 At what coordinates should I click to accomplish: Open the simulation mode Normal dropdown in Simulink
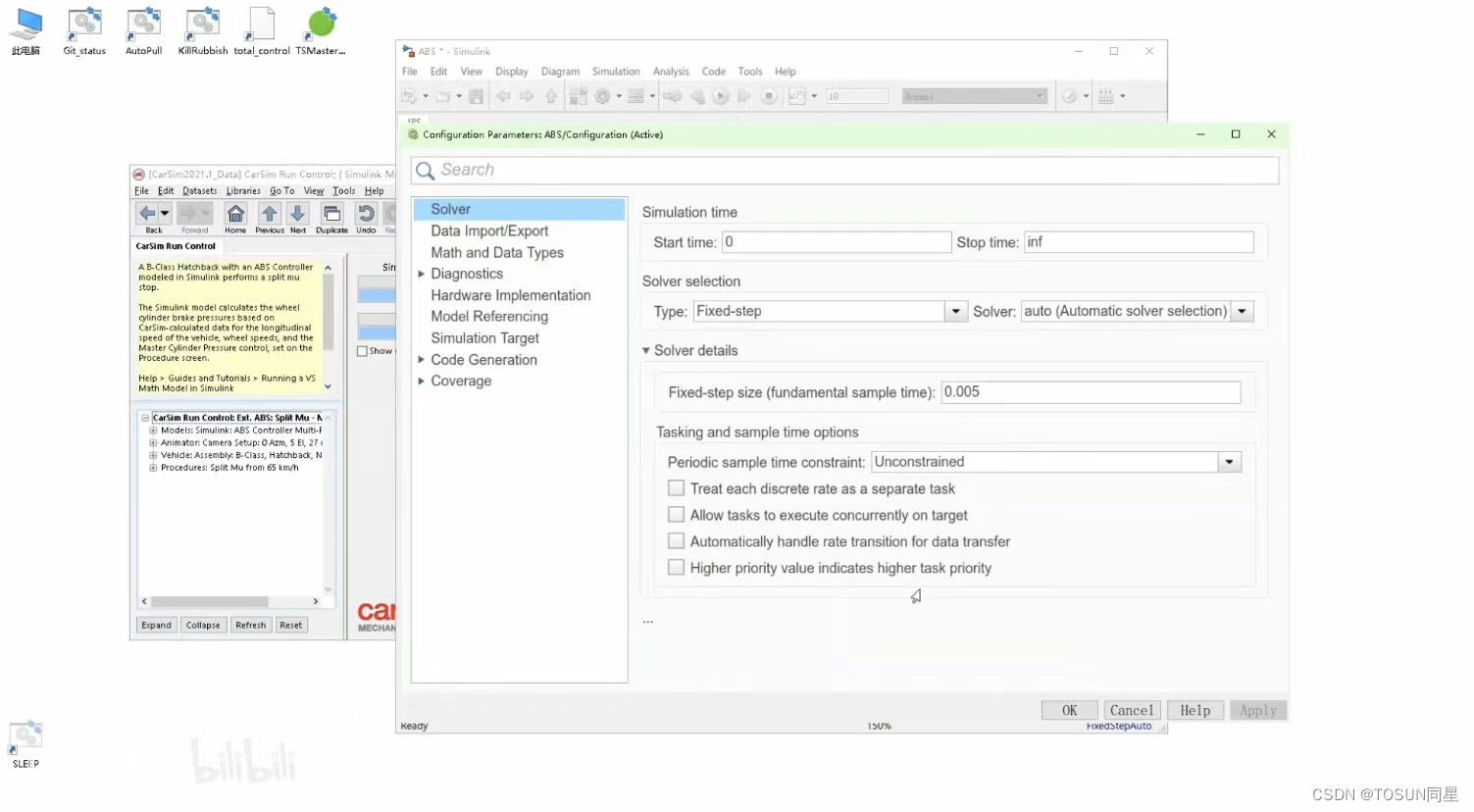point(974,96)
